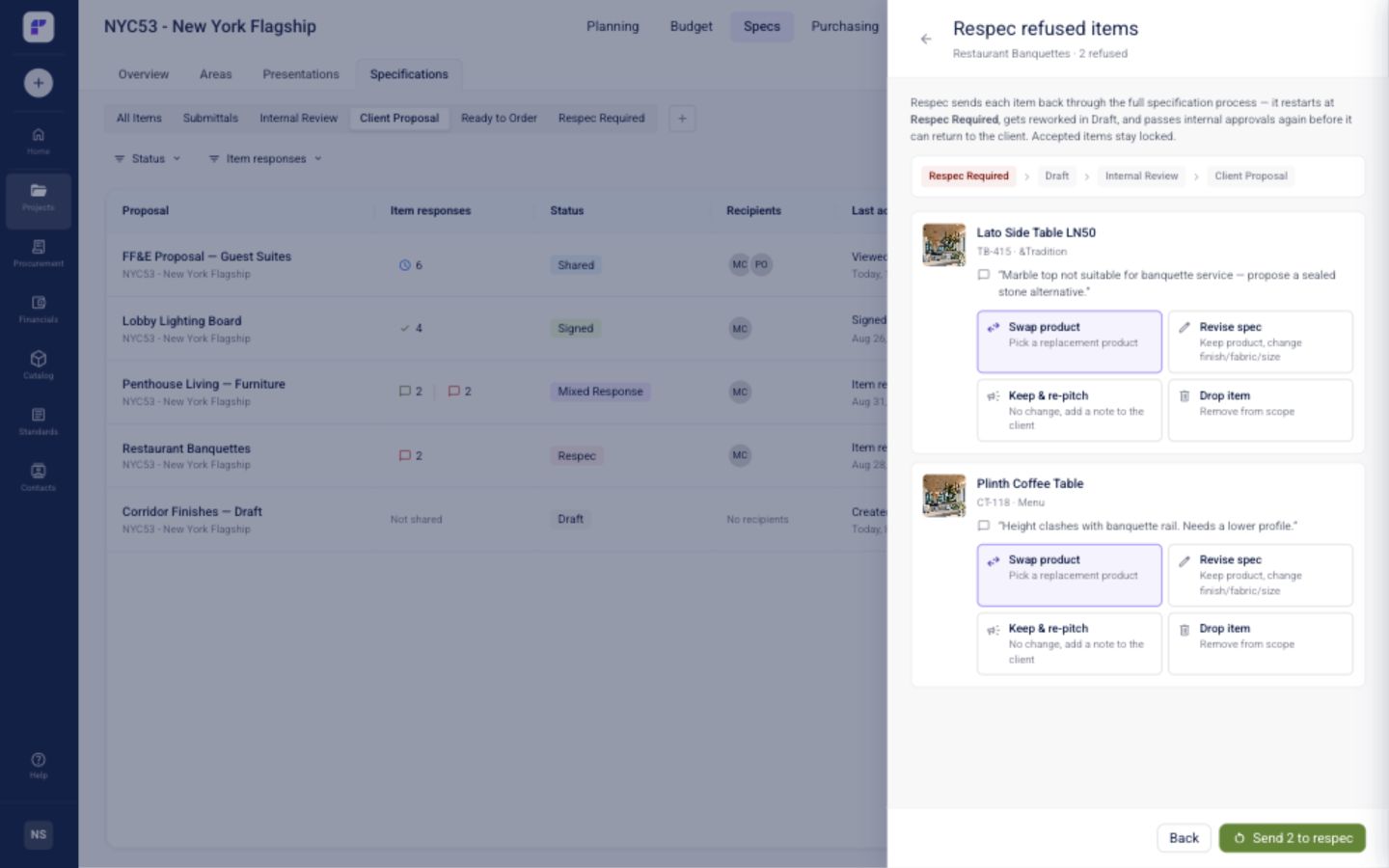Select the Ready to Order view tab

[x=499, y=119]
